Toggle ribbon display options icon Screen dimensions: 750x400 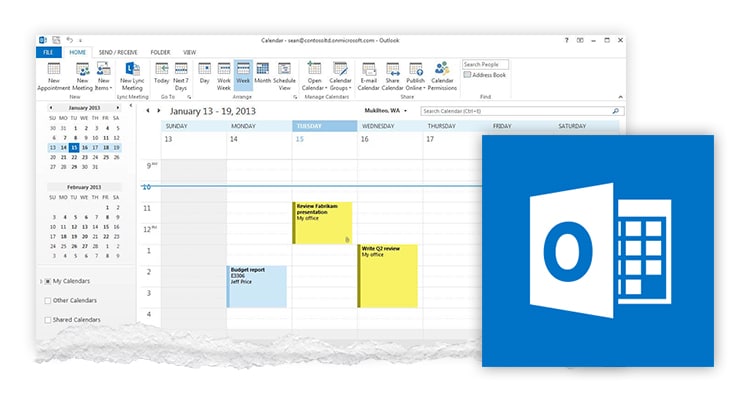click(580, 40)
